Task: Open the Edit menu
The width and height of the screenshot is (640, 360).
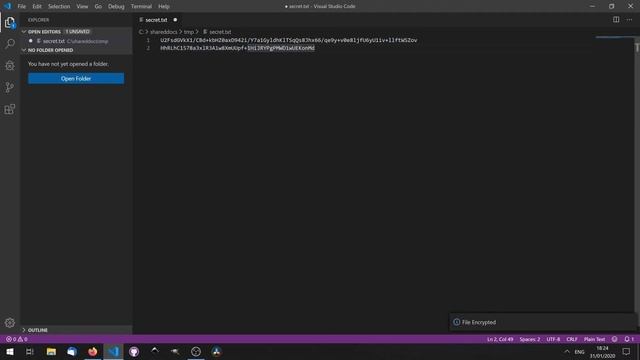Action: [x=37, y=6]
